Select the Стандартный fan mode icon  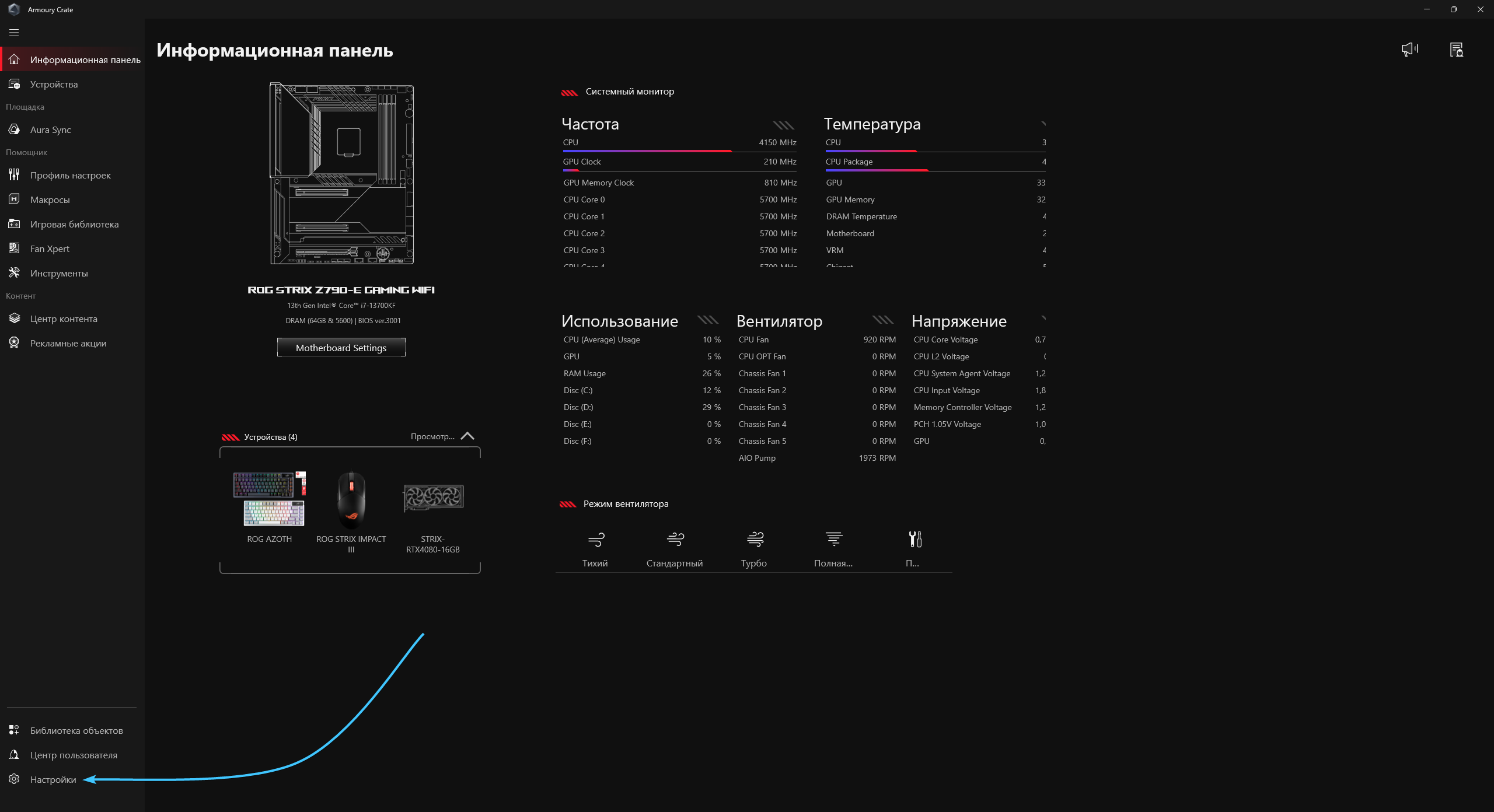(675, 540)
